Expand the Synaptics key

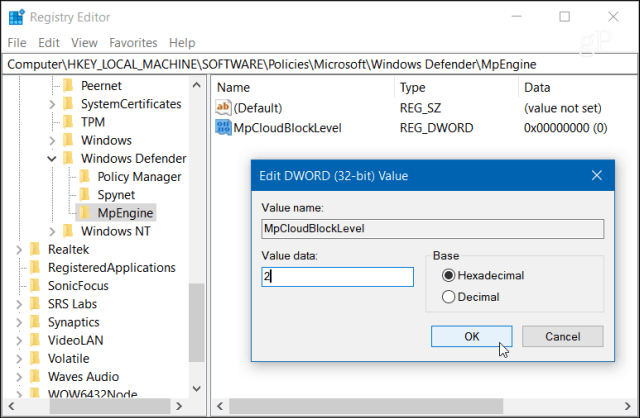pyautogui.click(x=19, y=322)
